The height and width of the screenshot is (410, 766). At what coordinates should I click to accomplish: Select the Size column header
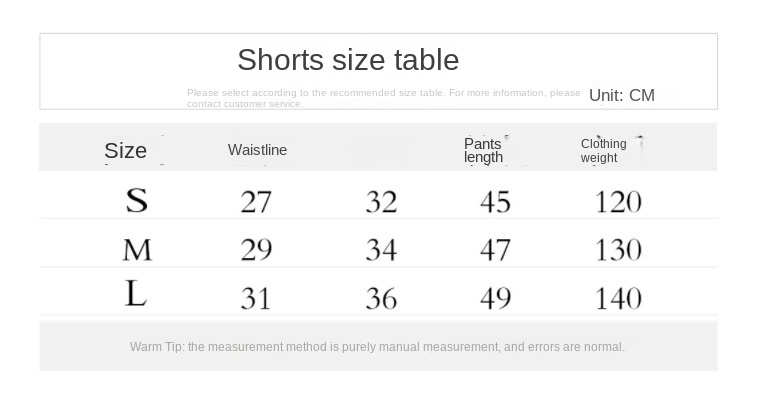tap(126, 151)
